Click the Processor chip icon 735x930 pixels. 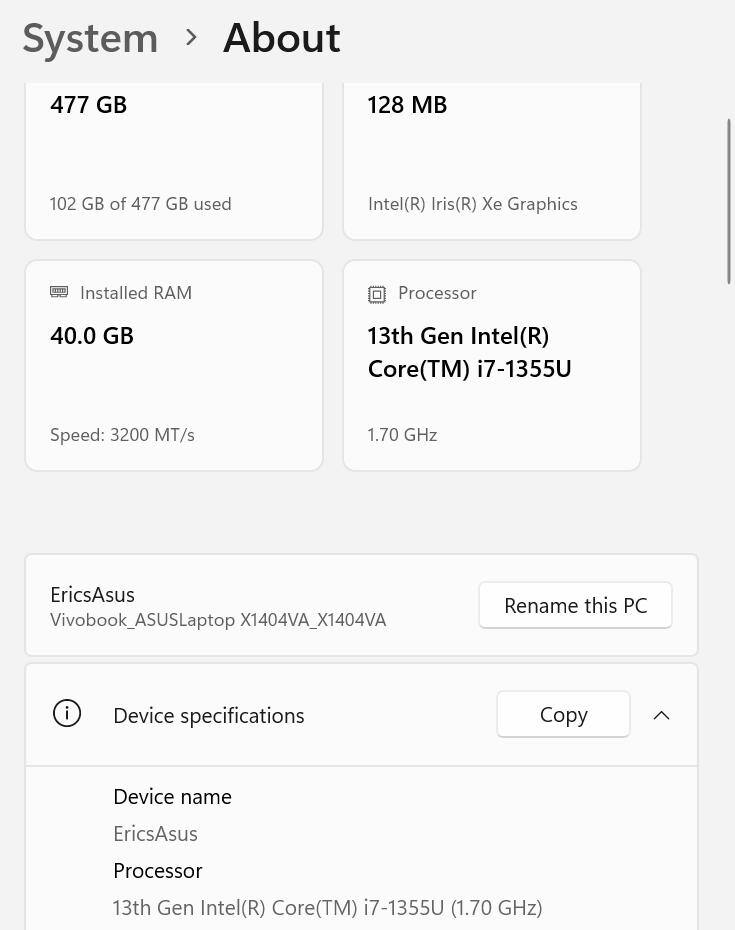(x=377, y=294)
